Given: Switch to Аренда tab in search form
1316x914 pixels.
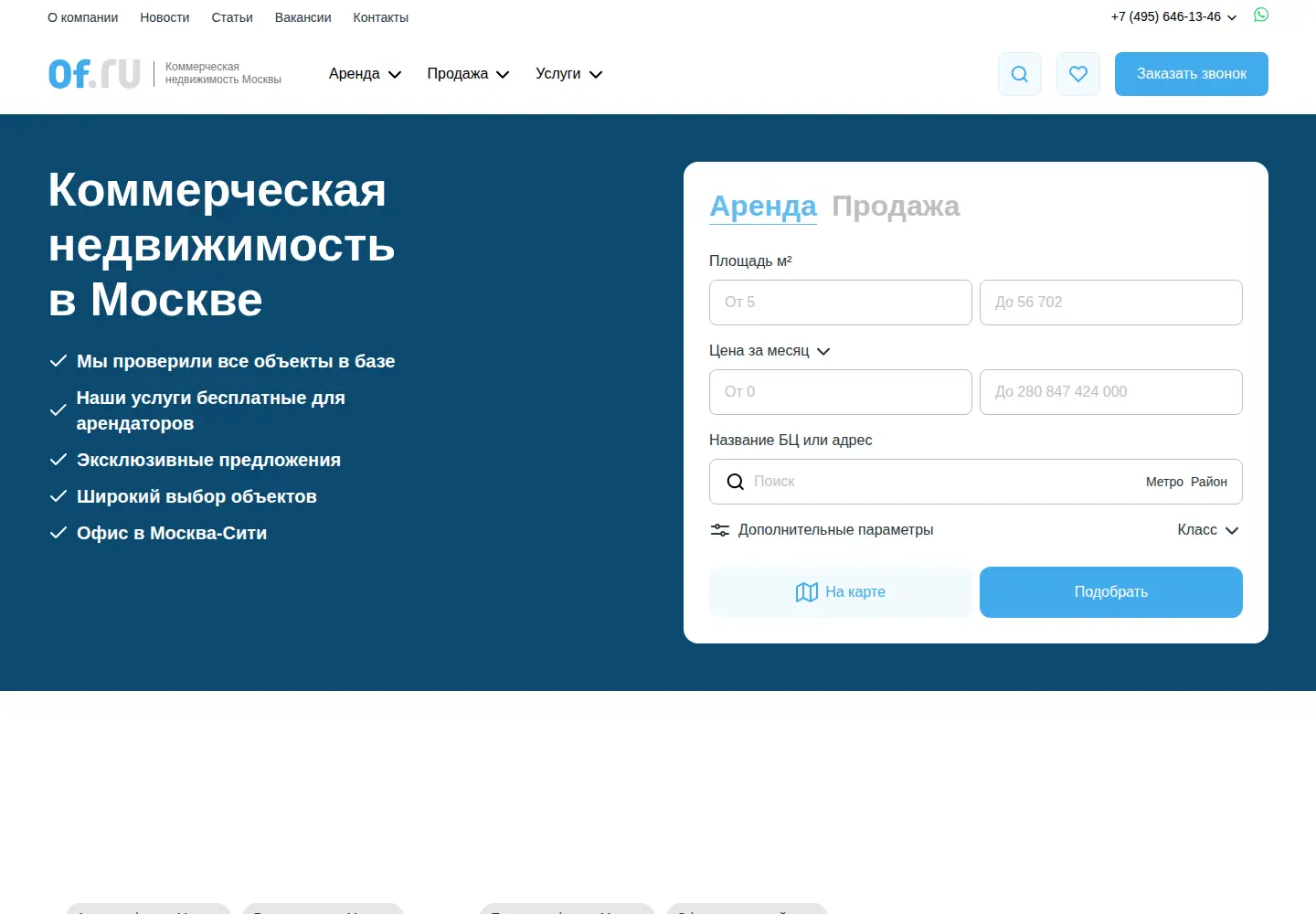Looking at the screenshot, I should tap(763, 207).
